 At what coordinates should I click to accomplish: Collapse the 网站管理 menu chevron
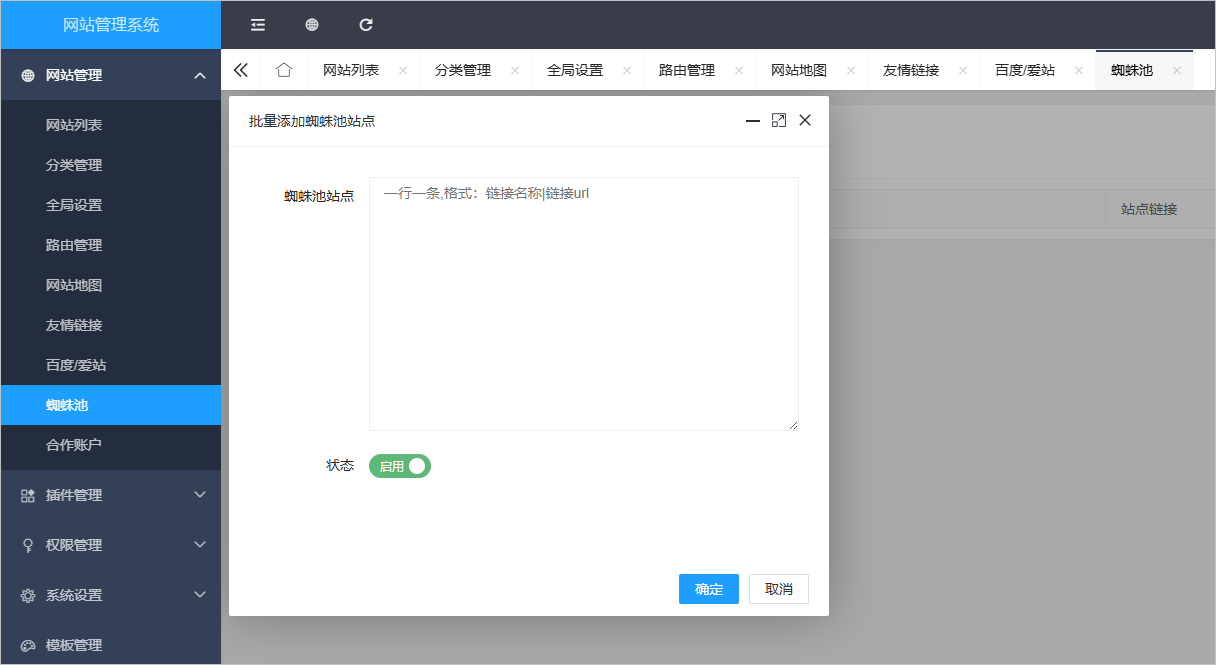coord(200,75)
